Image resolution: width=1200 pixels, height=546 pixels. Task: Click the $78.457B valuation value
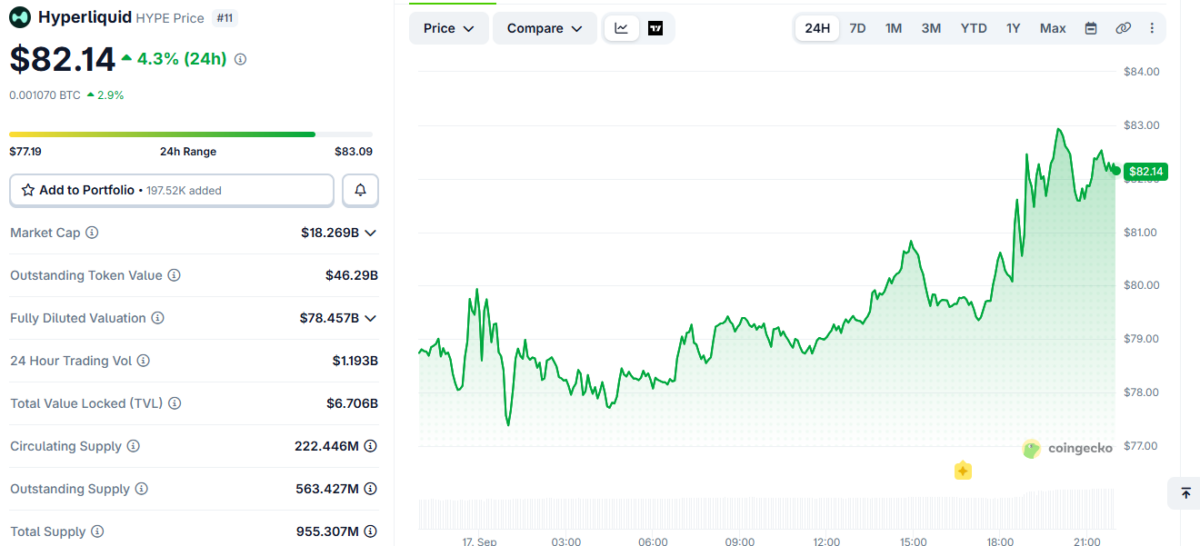pyautogui.click(x=329, y=318)
